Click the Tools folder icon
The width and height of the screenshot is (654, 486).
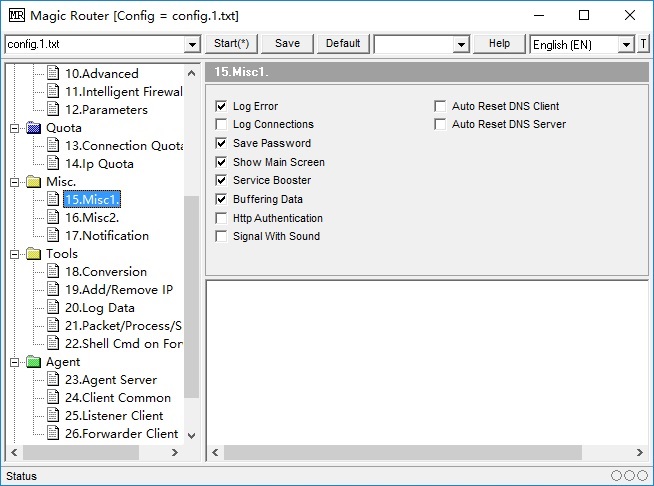(34, 254)
